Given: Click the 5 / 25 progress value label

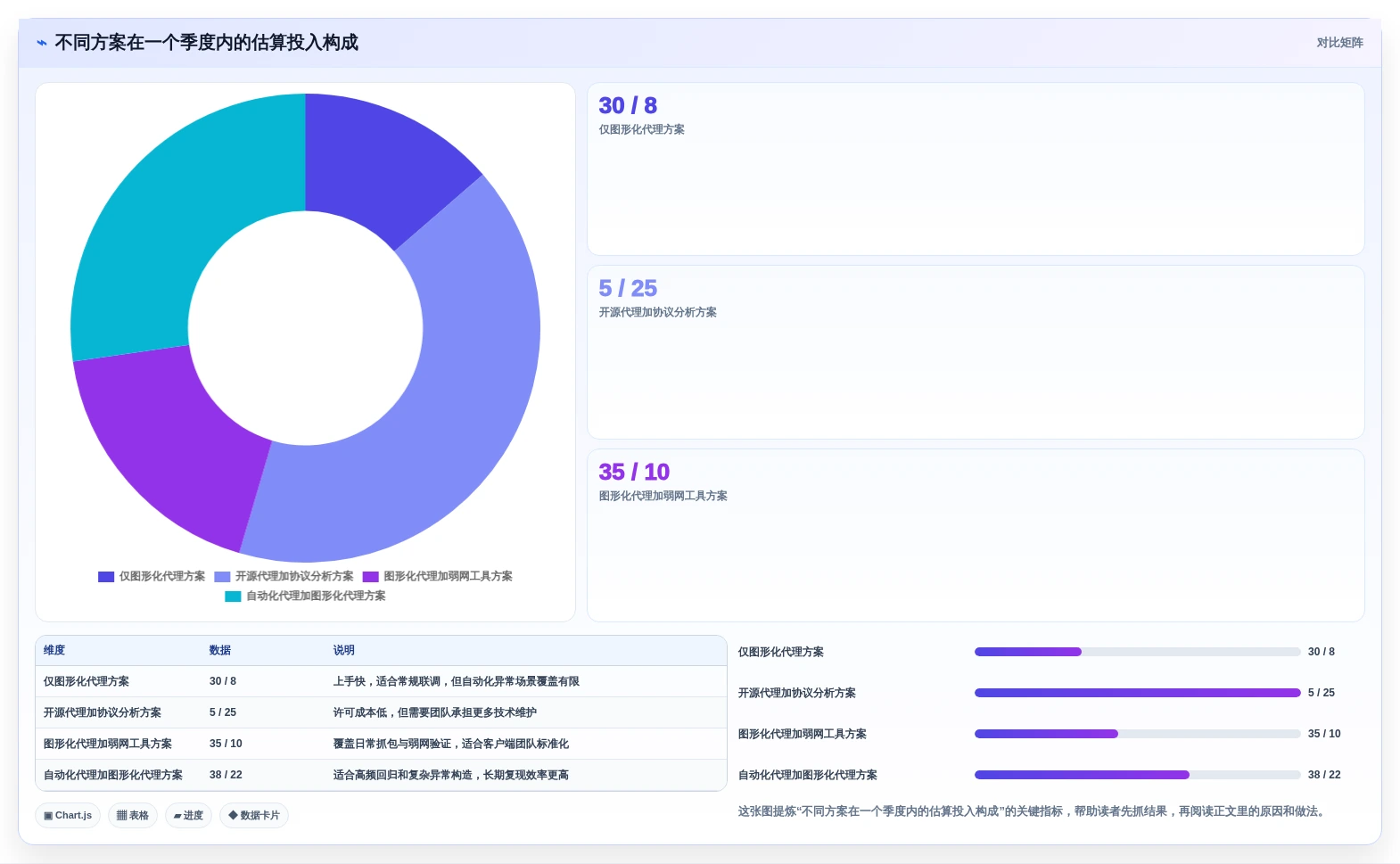Looking at the screenshot, I should (1322, 693).
